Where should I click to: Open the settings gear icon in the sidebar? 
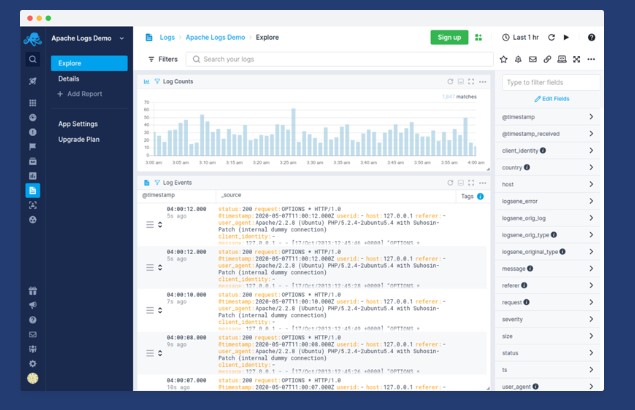tap(33, 363)
